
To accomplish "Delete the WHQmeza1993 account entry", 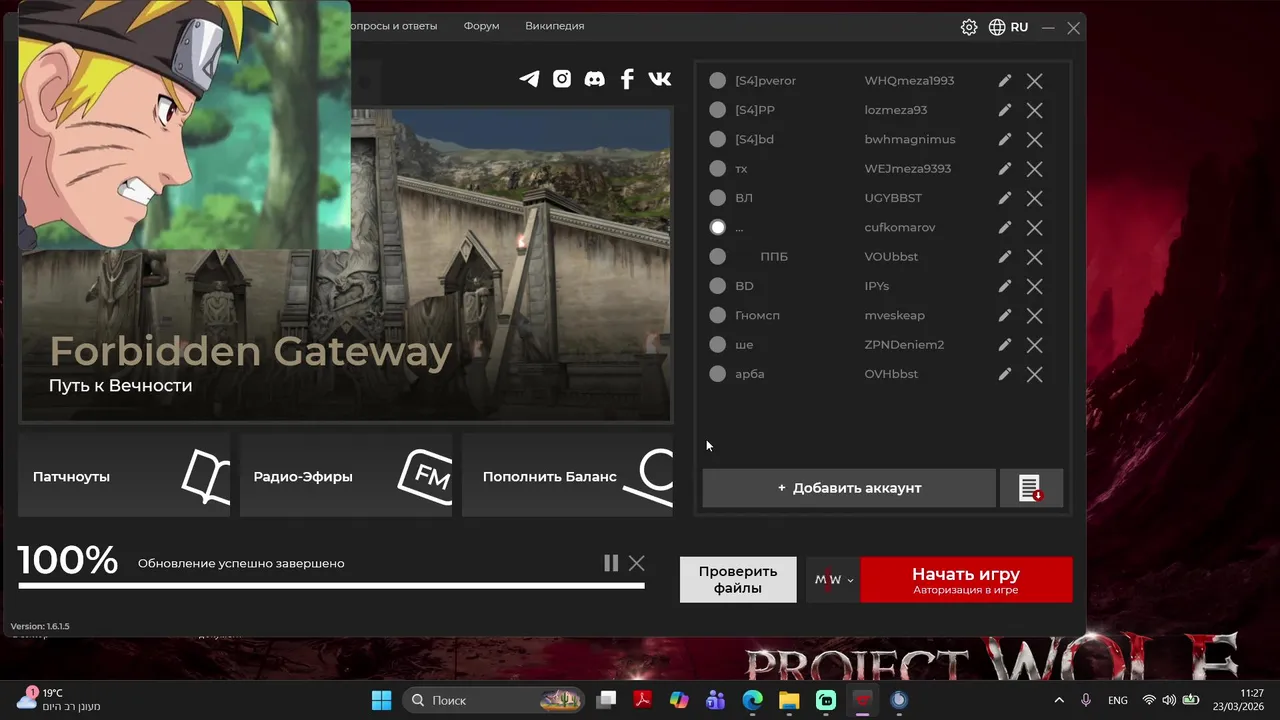I will pyautogui.click(x=1035, y=81).
